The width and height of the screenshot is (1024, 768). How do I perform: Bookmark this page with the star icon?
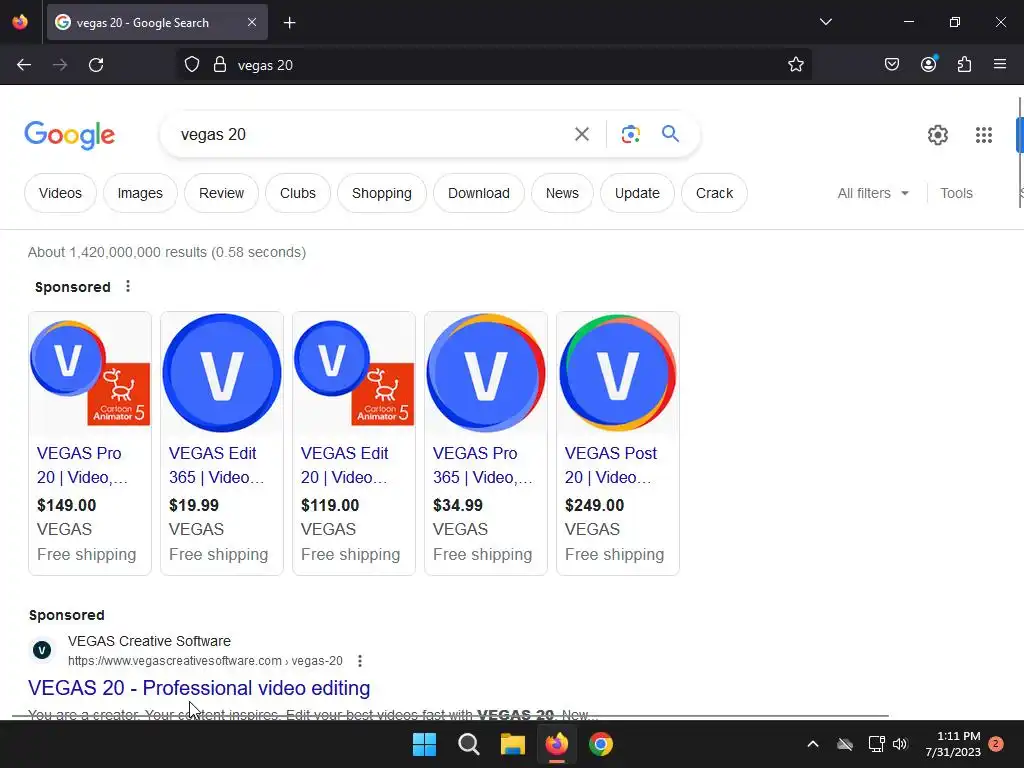[x=795, y=65]
